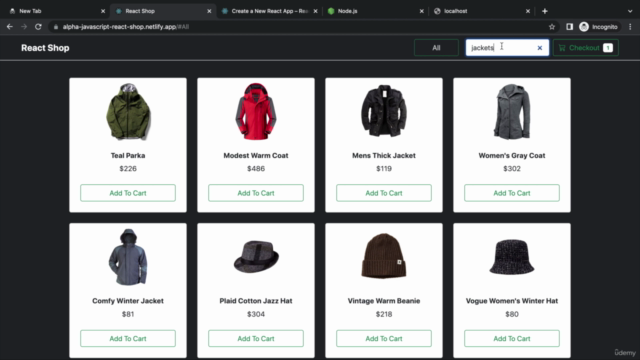The height and width of the screenshot is (360, 640).
Task: Click the Mens Thick Jacket title
Action: tap(384, 156)
